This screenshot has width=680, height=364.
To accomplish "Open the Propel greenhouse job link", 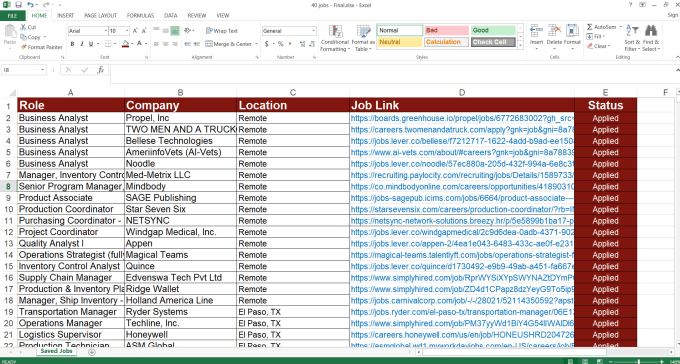I will [x=462, y=118].
